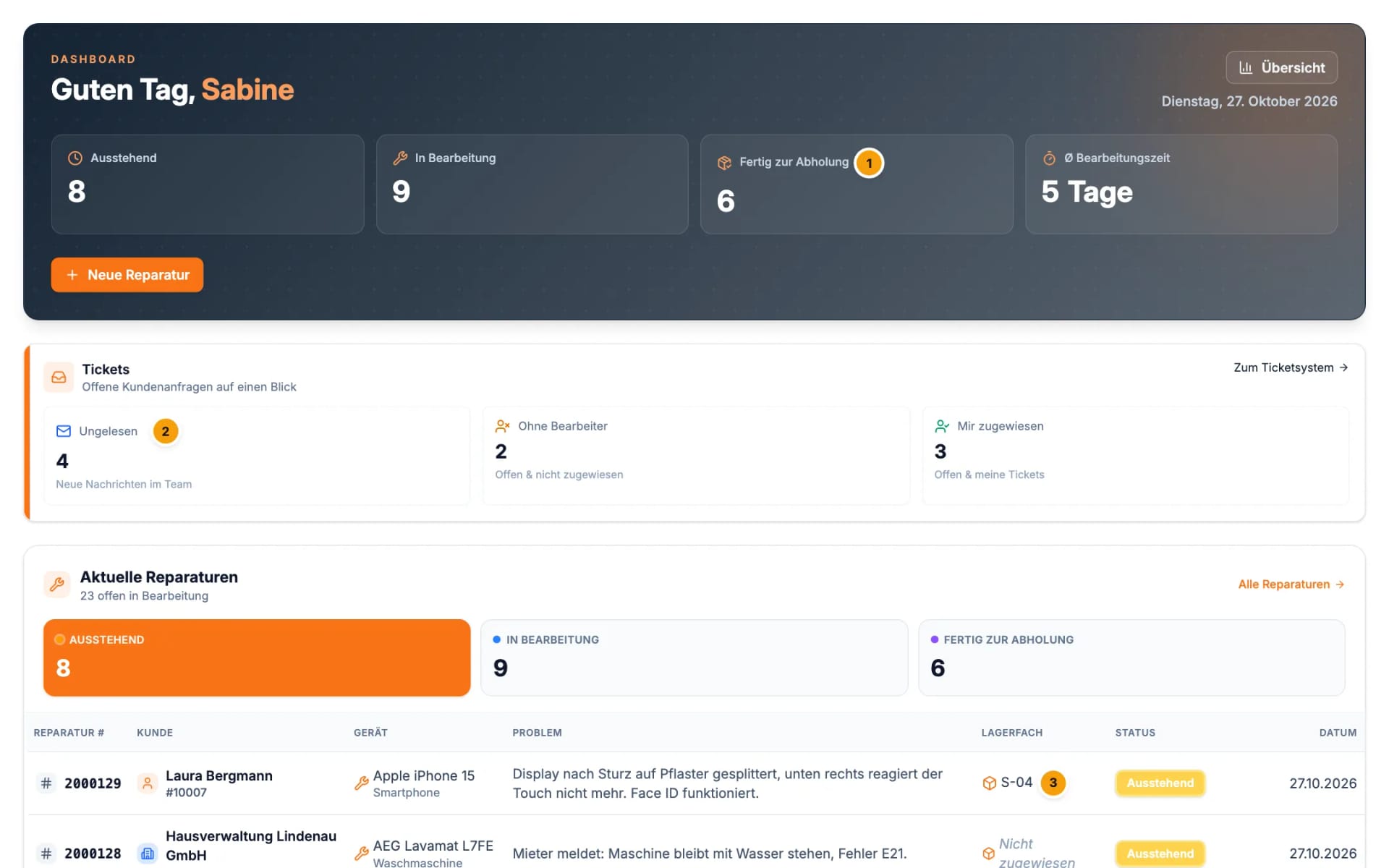The image size is (1389, 868).
Task: Click the box icon beside S-04
Action: (x=989, y=783)
